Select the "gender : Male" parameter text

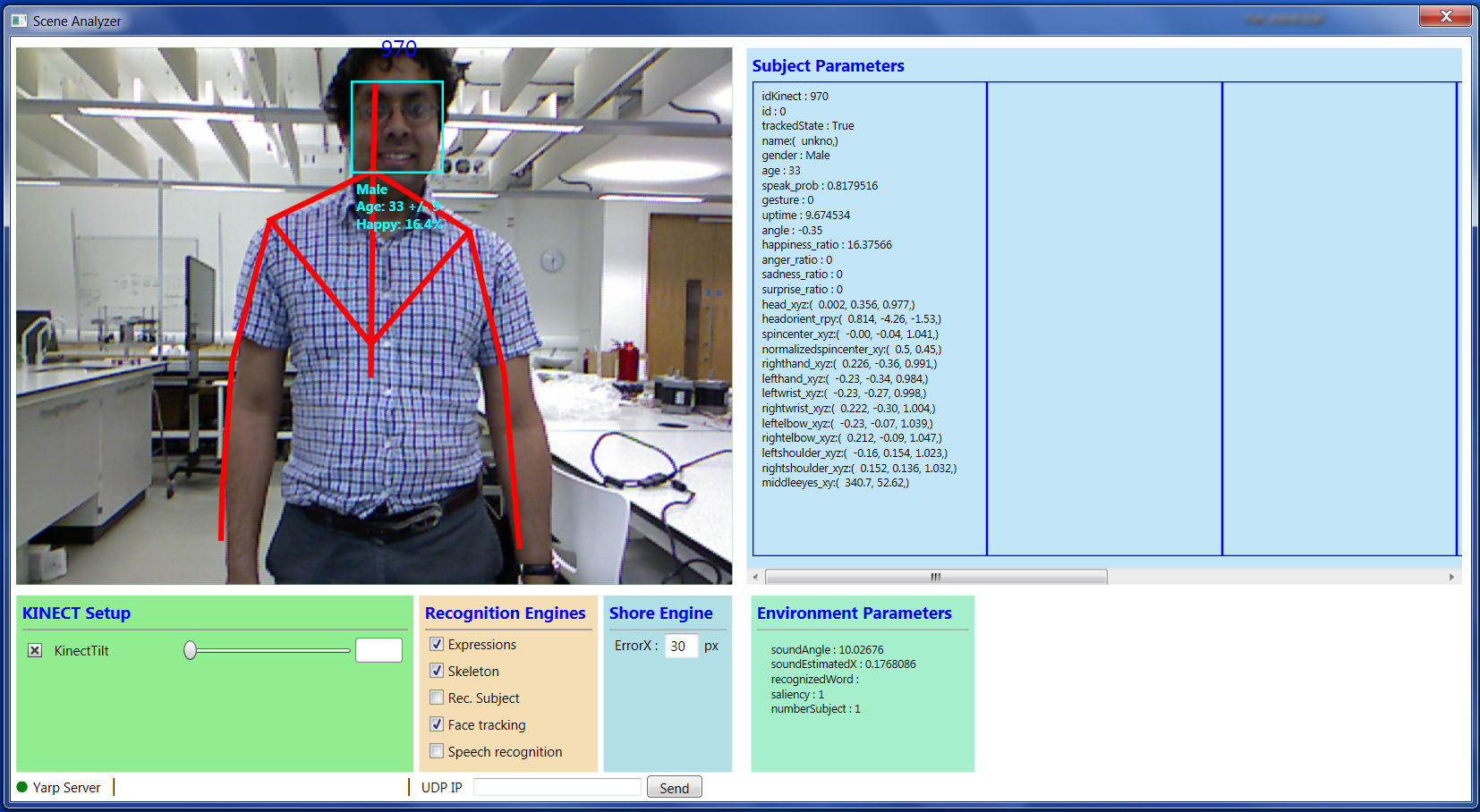(795, 156)
